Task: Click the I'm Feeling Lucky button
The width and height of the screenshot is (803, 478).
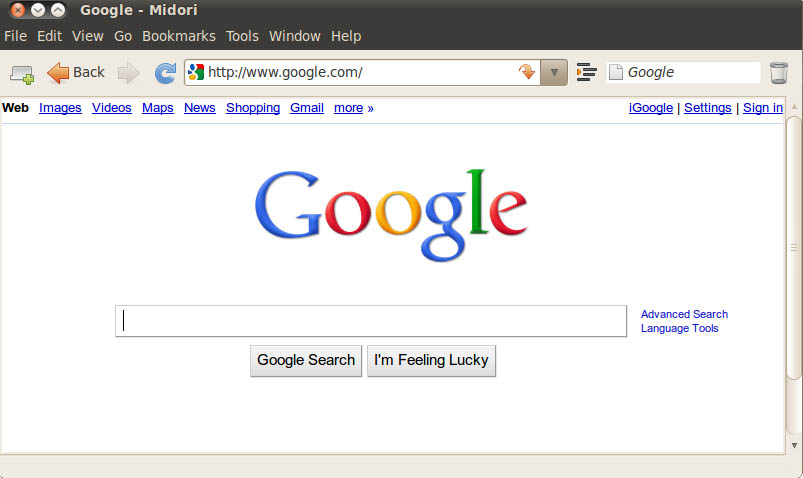Action: pos(431,361)
